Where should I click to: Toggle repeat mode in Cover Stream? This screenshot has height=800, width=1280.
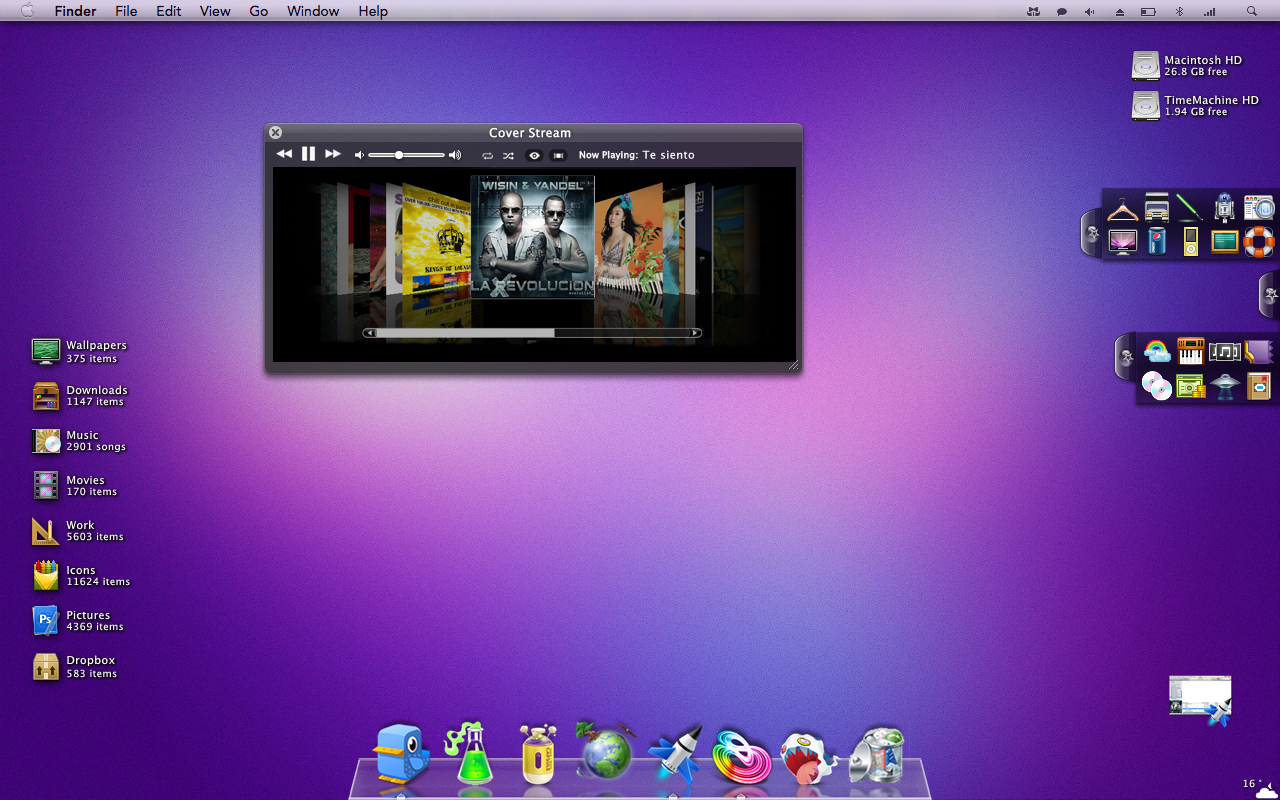tap(488, 156)
